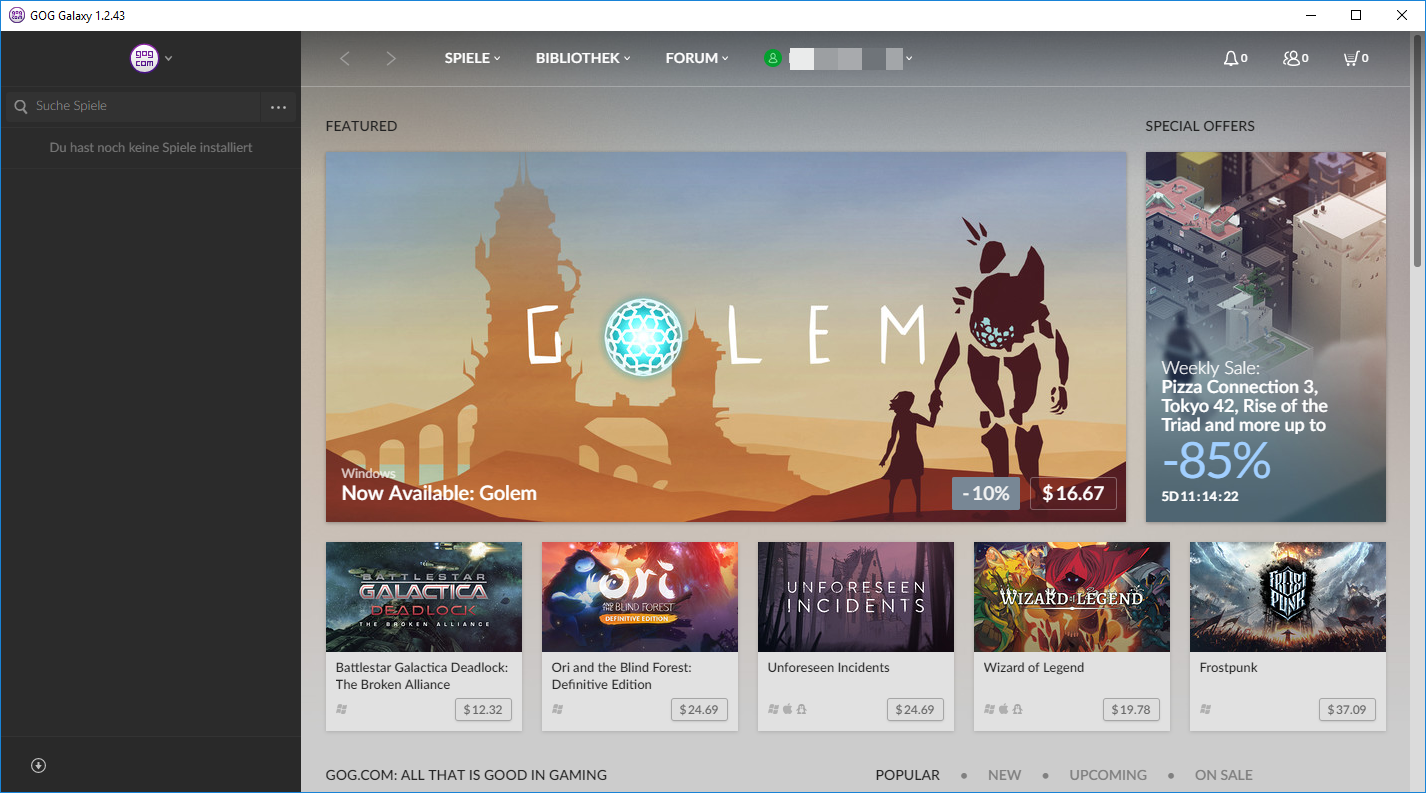Click Windows icon under Battlestar Galactica
This screenshot has width=1426, height=793.
tap(342, 709)
